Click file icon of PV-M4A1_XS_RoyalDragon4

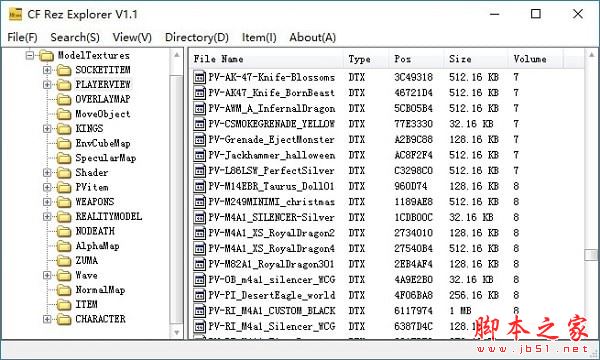coord(199,249)
